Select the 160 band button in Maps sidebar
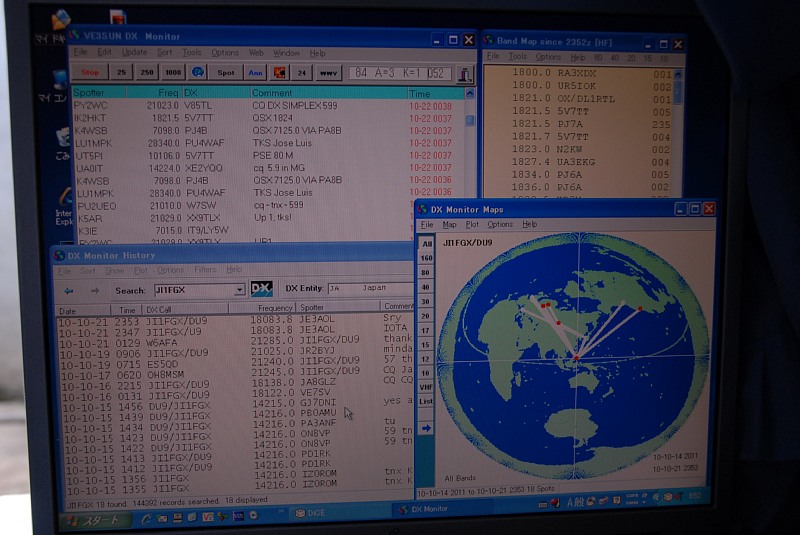The height and width of the screenshot is (535, 800). pyautogui.click(x=426, y=258)
